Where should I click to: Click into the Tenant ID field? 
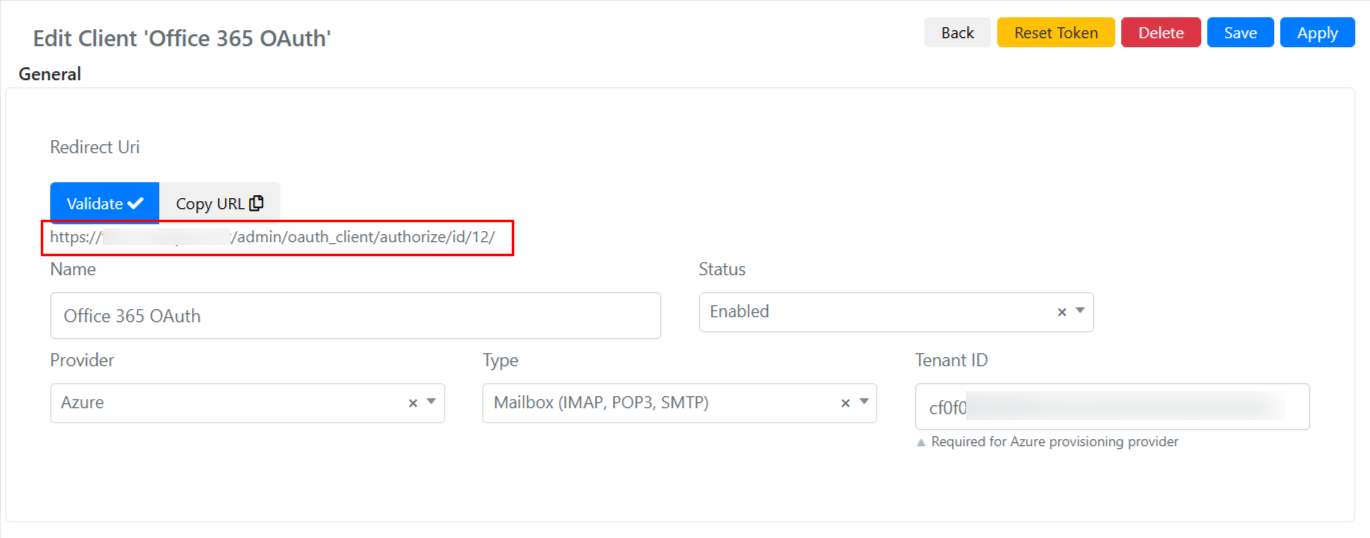click(x=1112, y=407)
